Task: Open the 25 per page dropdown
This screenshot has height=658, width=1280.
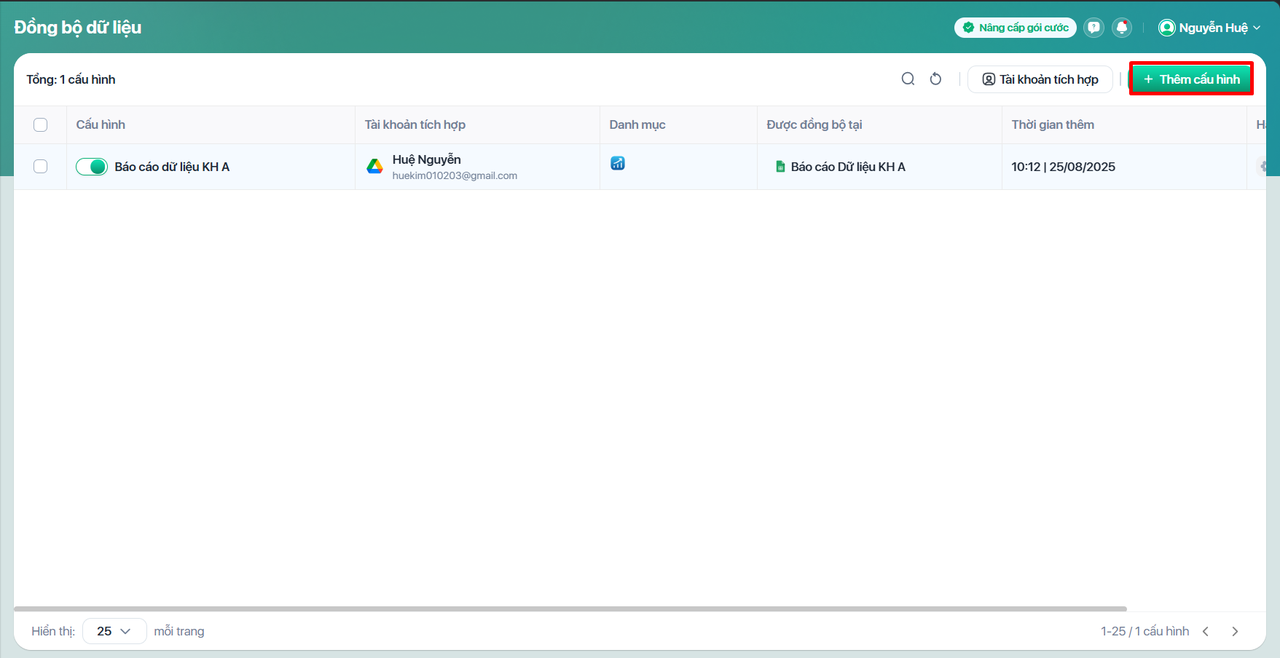Action: [114, 631]
